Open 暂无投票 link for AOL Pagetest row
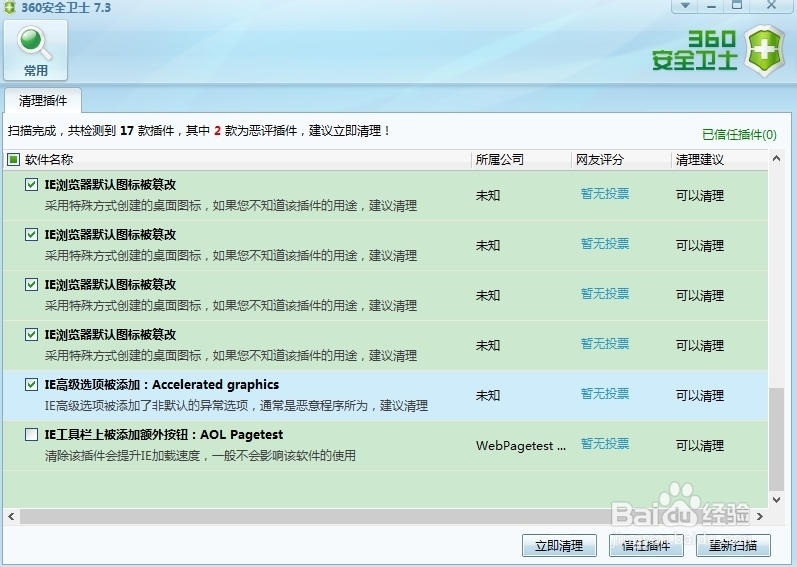 [x=605, y=444]
